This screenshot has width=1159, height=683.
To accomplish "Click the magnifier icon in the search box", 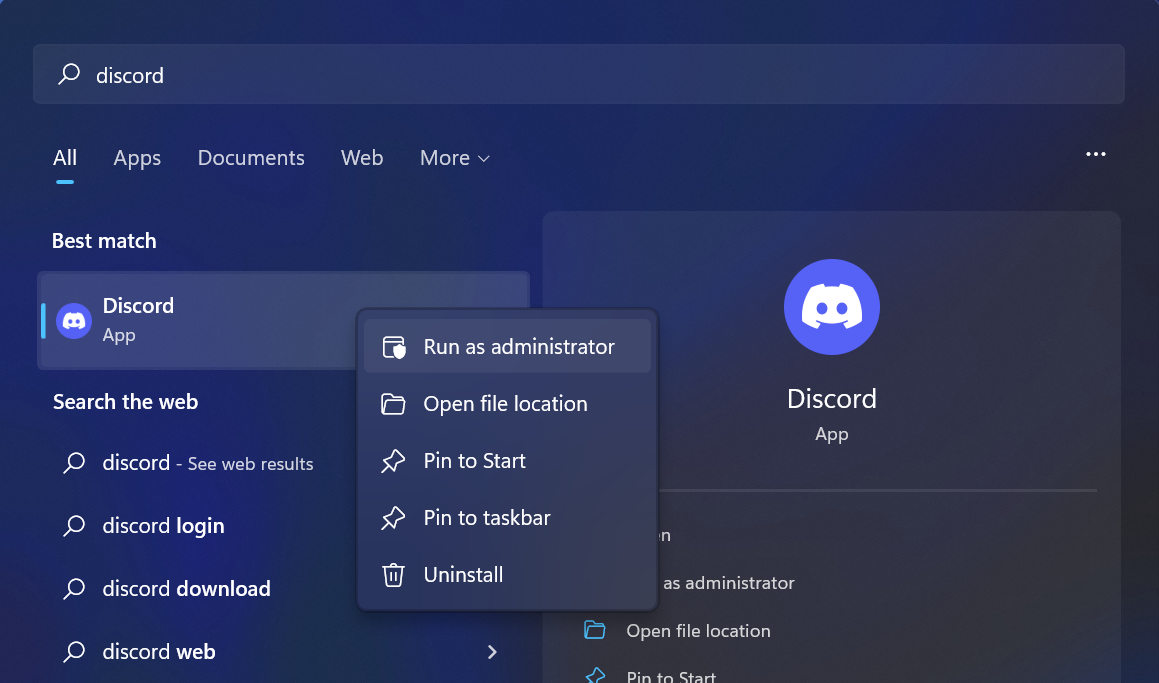I will coord(69,75).
